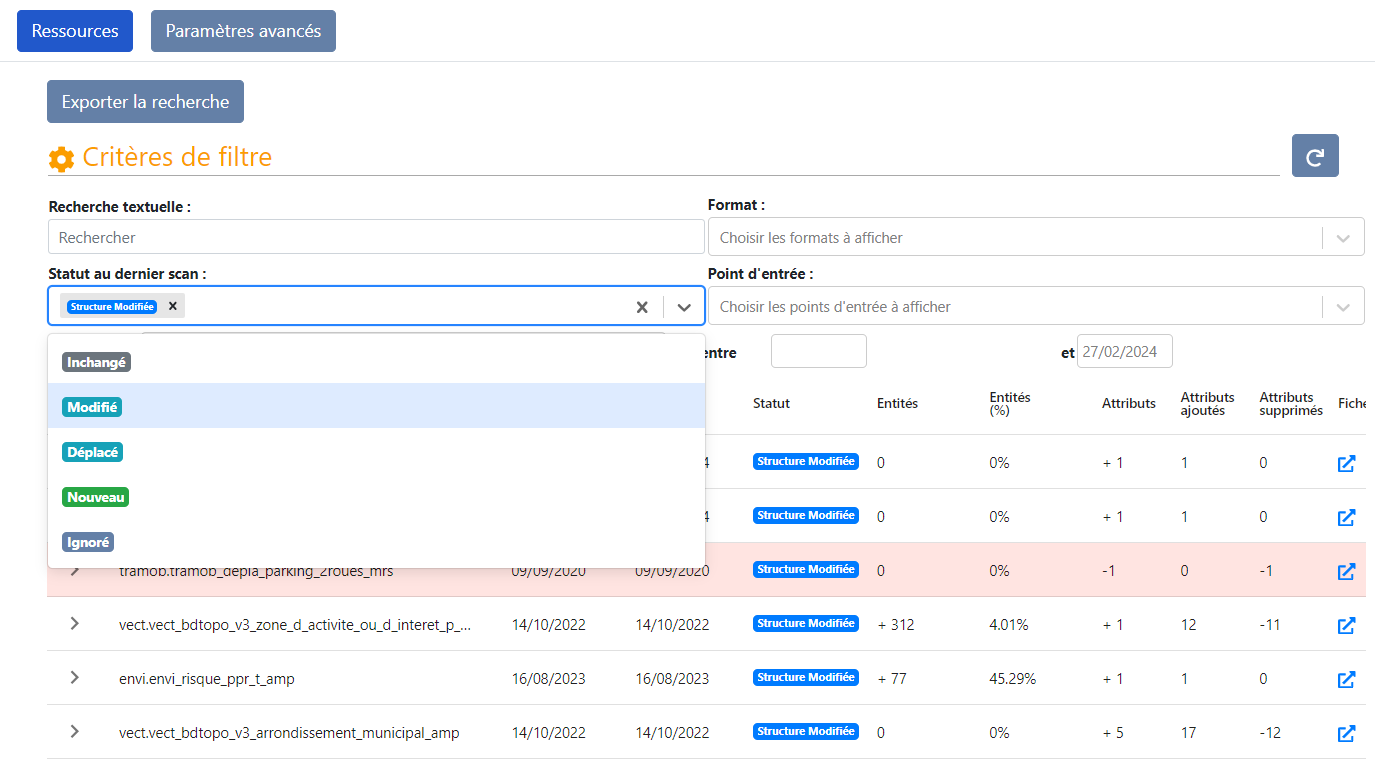Screen dimensions: 1377x761
Task: Click the 45.29% entities percentage
Action: click(1012, 679)
